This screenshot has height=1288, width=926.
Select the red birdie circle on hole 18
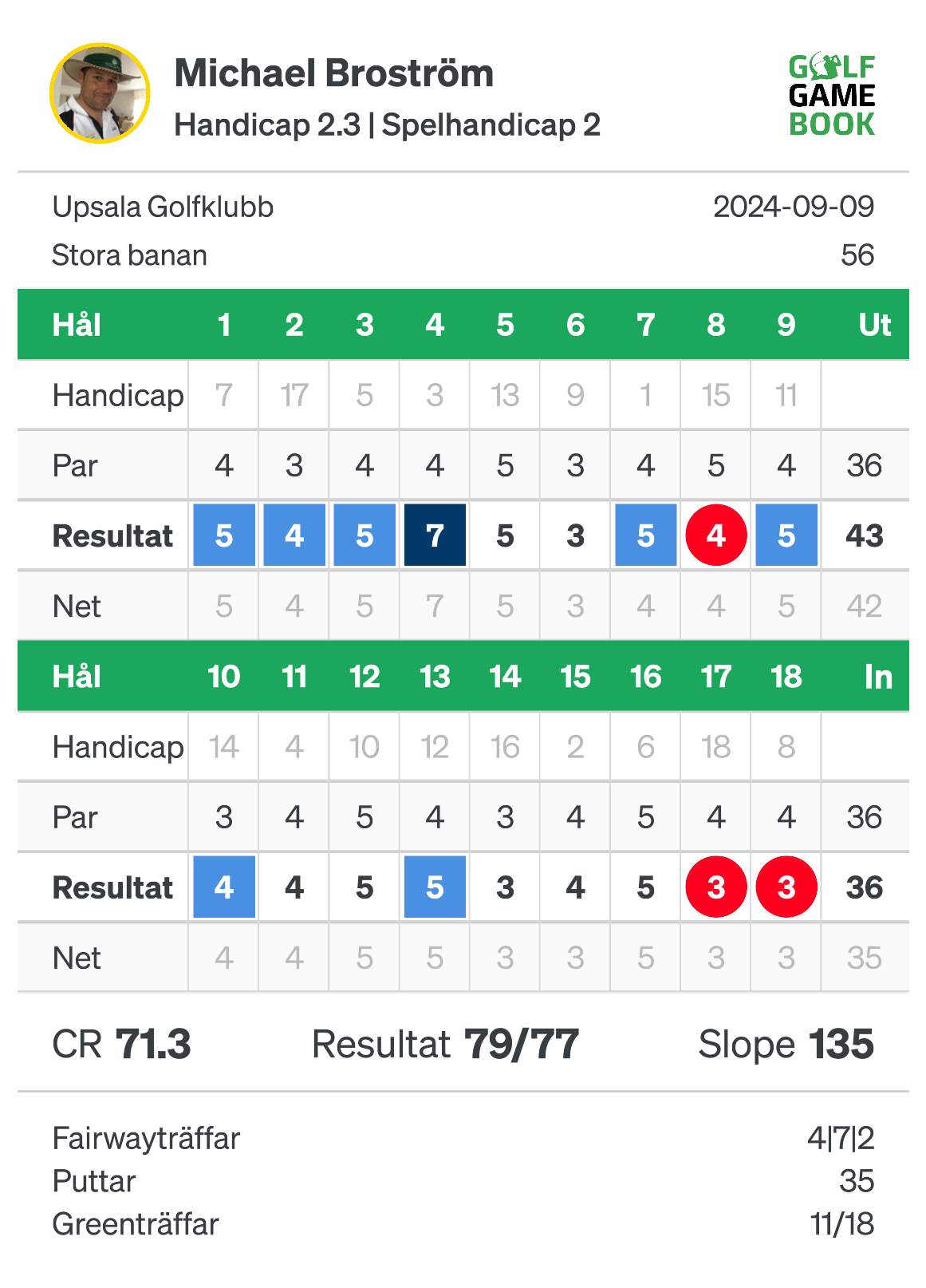(x=786, y=887)
